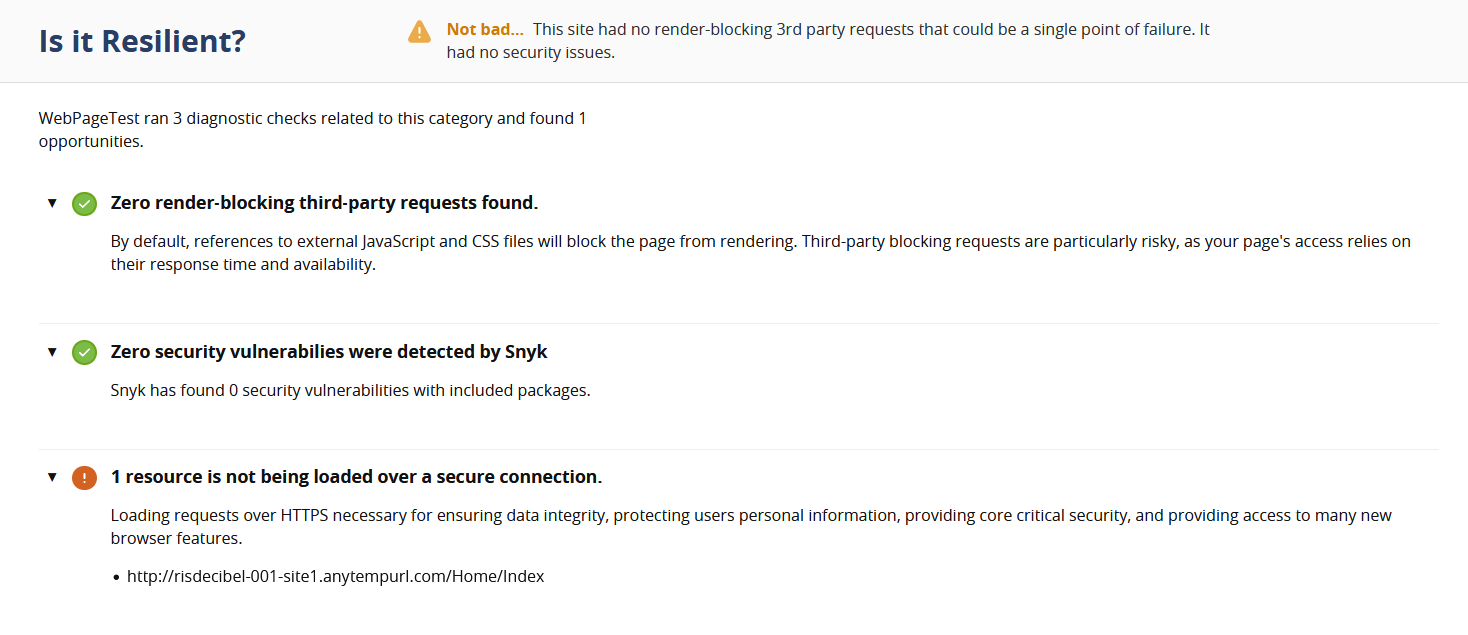Click the 'Is it Resilient?' heading

[x=142, y=41]
